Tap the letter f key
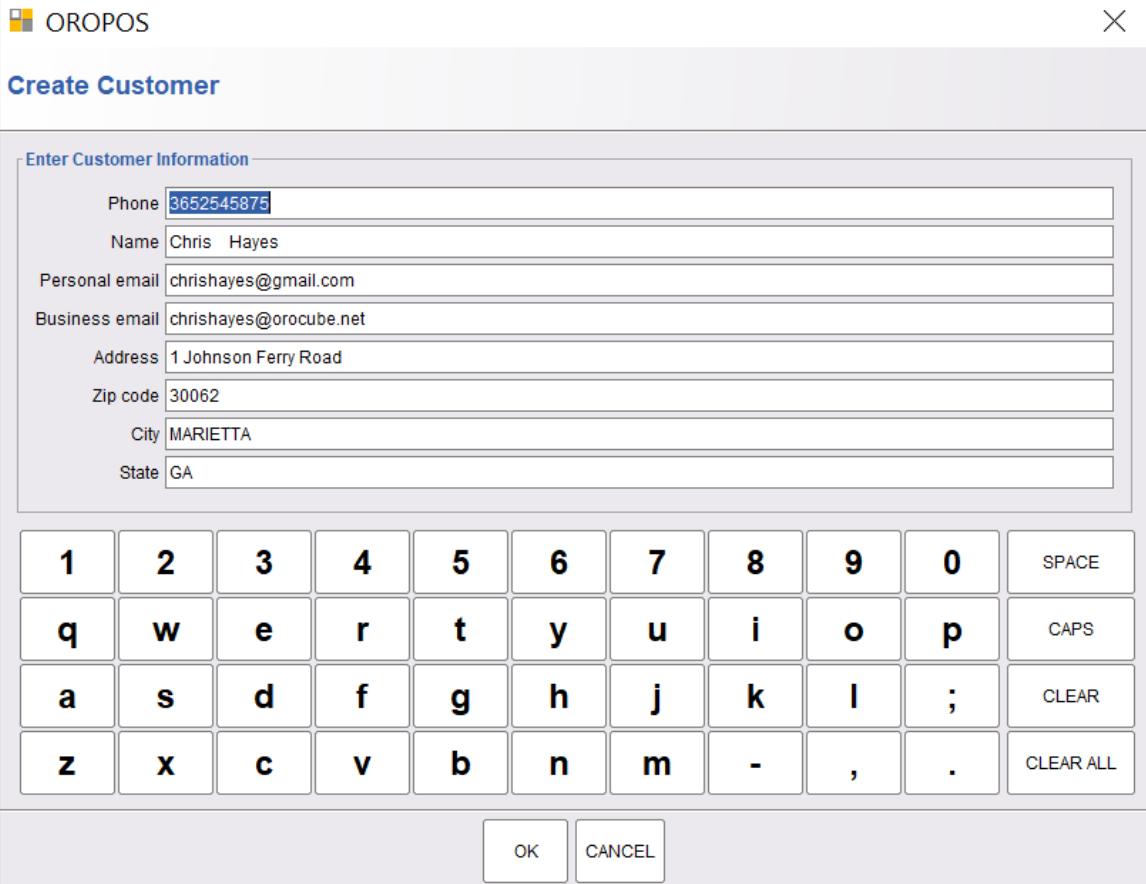The width and height of the screenshot is (1146, 884). coord(363,696)
